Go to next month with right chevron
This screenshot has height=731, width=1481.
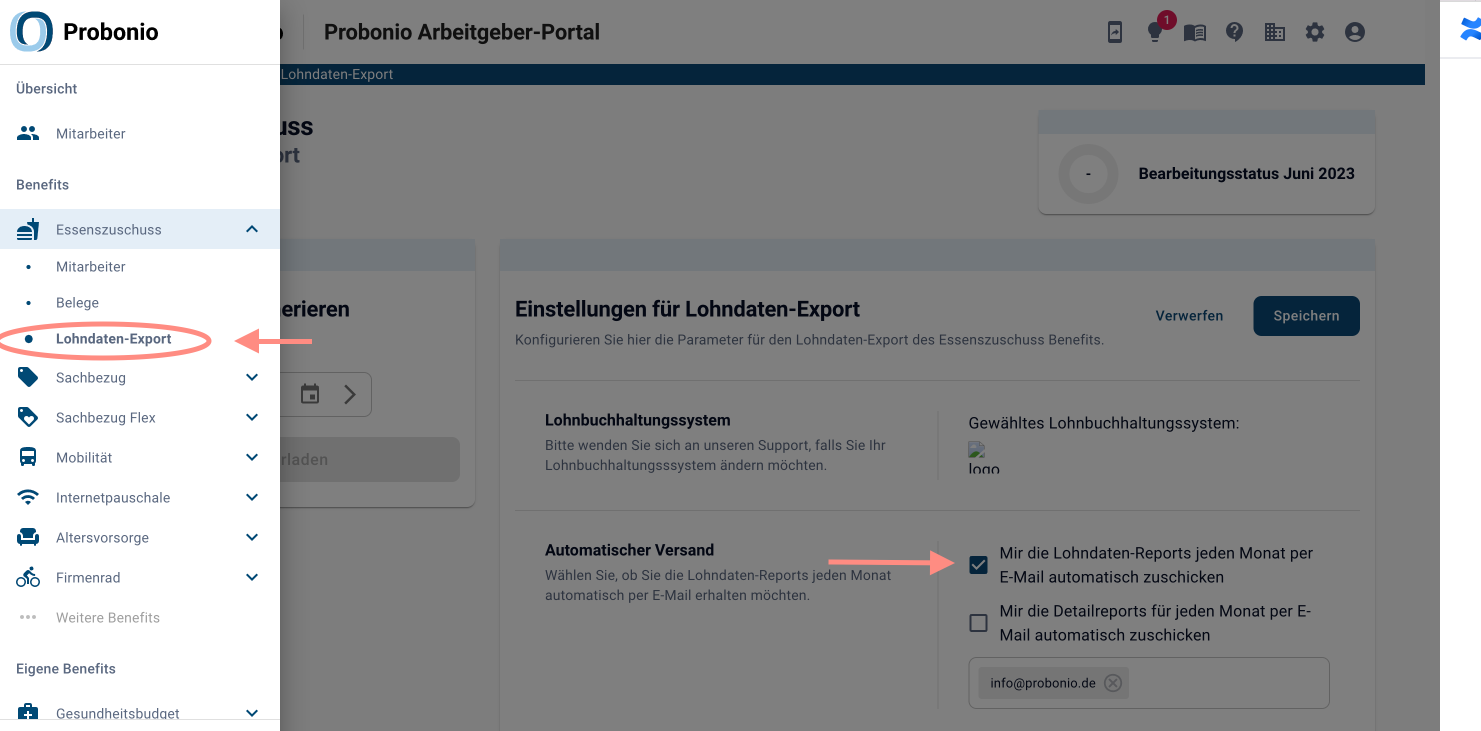click(350, 394)
